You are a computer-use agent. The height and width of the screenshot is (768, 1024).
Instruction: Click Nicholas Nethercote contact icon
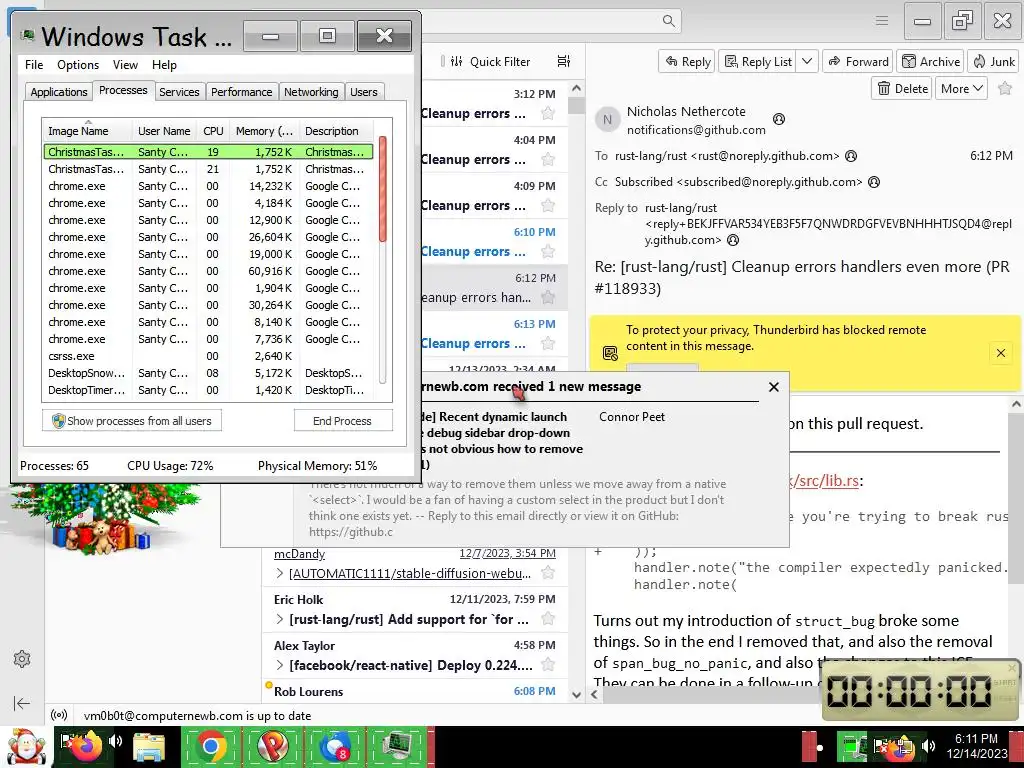tap(778, 119)
